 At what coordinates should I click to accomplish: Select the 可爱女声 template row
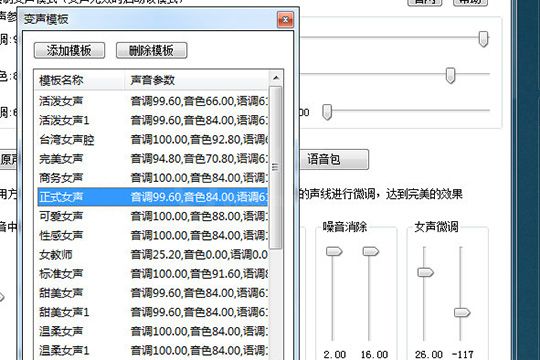pos(152,216)
